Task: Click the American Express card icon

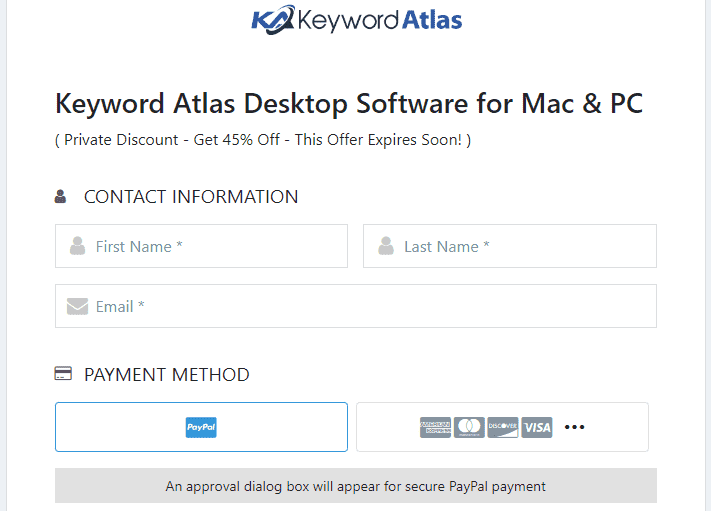Action: 435,427
